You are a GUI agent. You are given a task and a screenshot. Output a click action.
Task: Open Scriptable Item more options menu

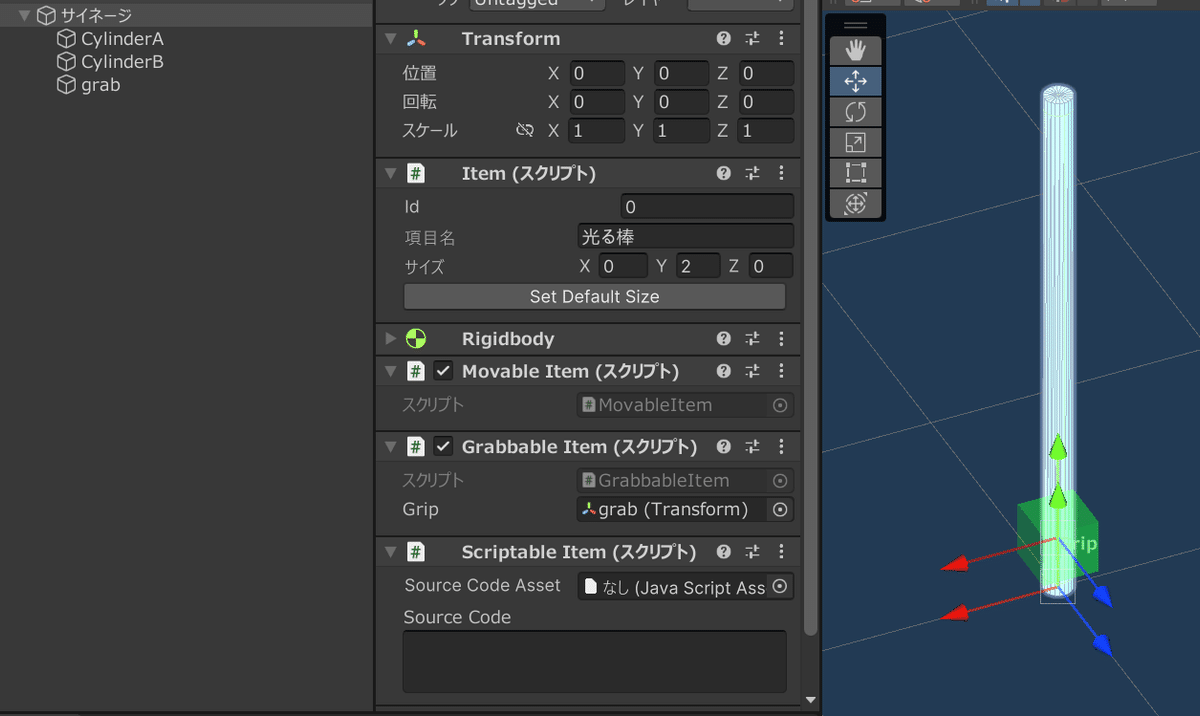coord(782,552)
